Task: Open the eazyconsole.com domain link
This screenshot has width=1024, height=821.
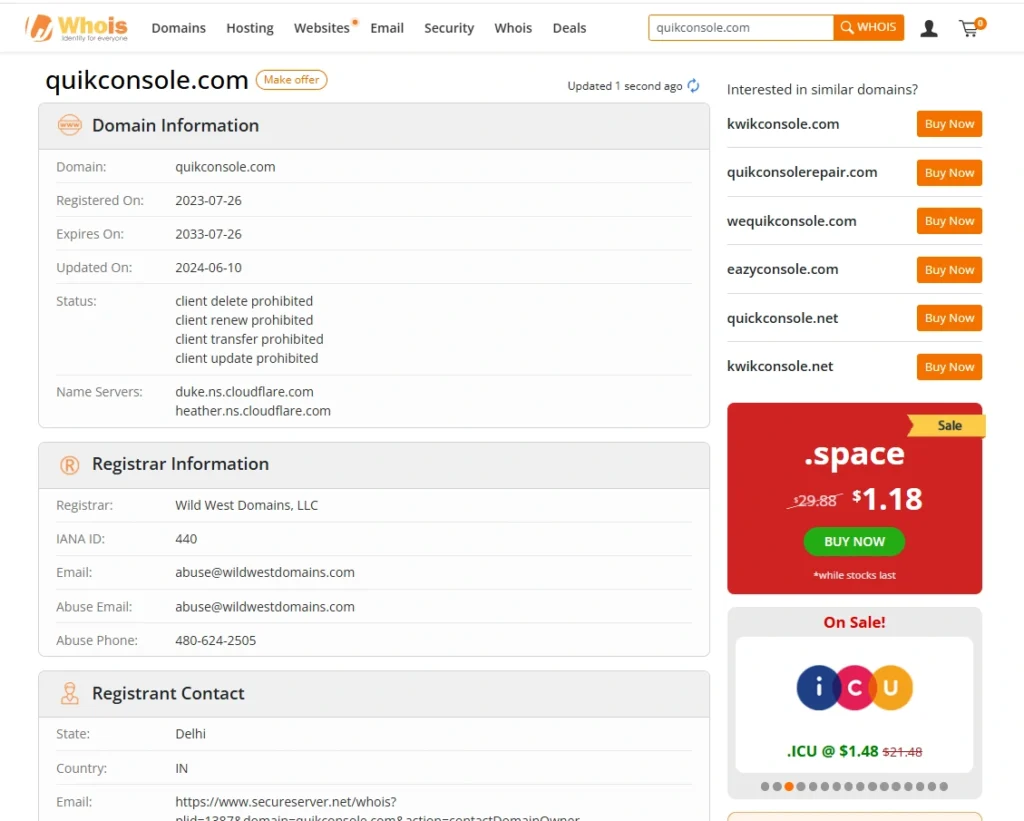Action: coord(782,269)
